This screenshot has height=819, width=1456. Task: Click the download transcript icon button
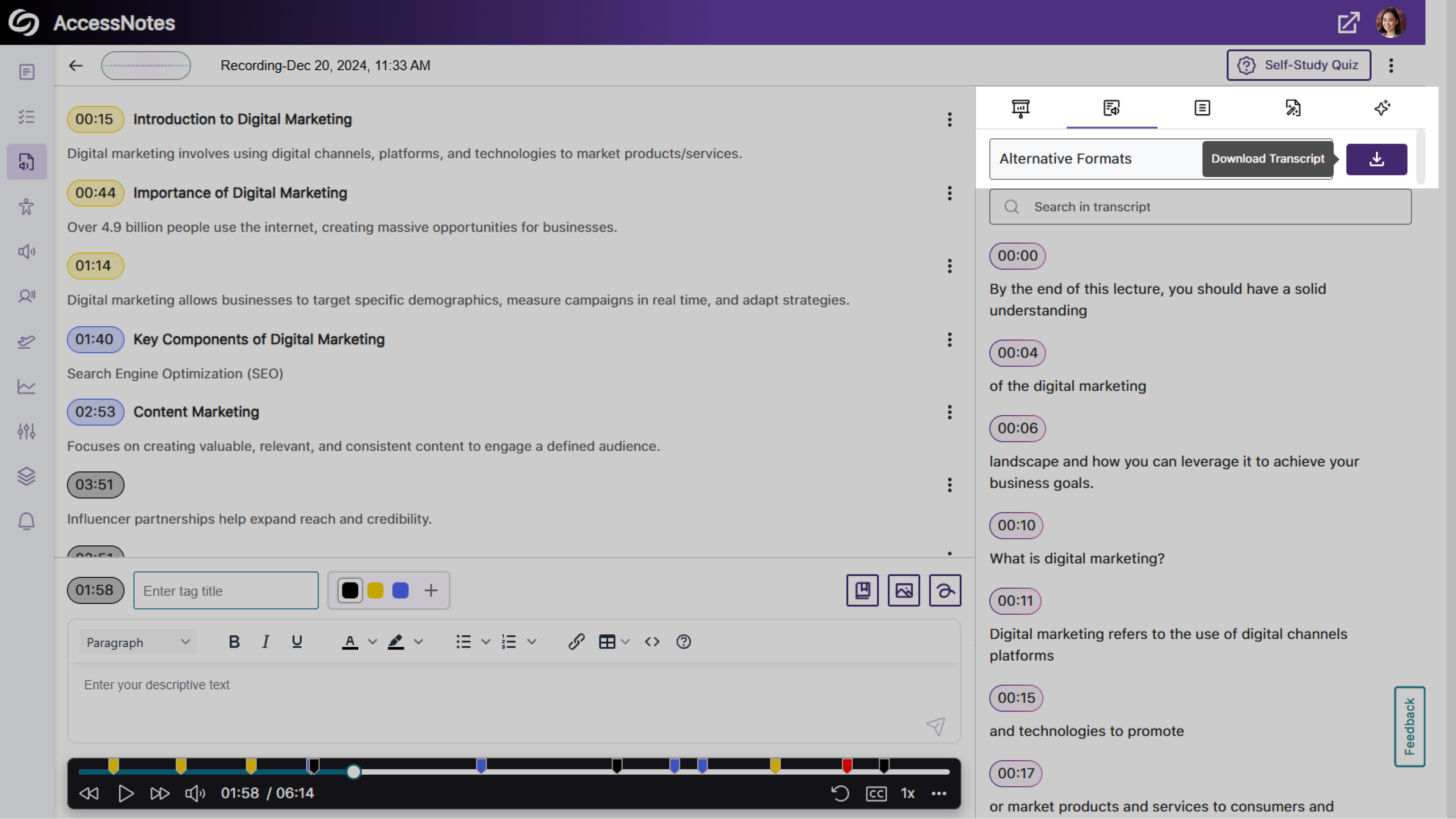coord(1376,159)
